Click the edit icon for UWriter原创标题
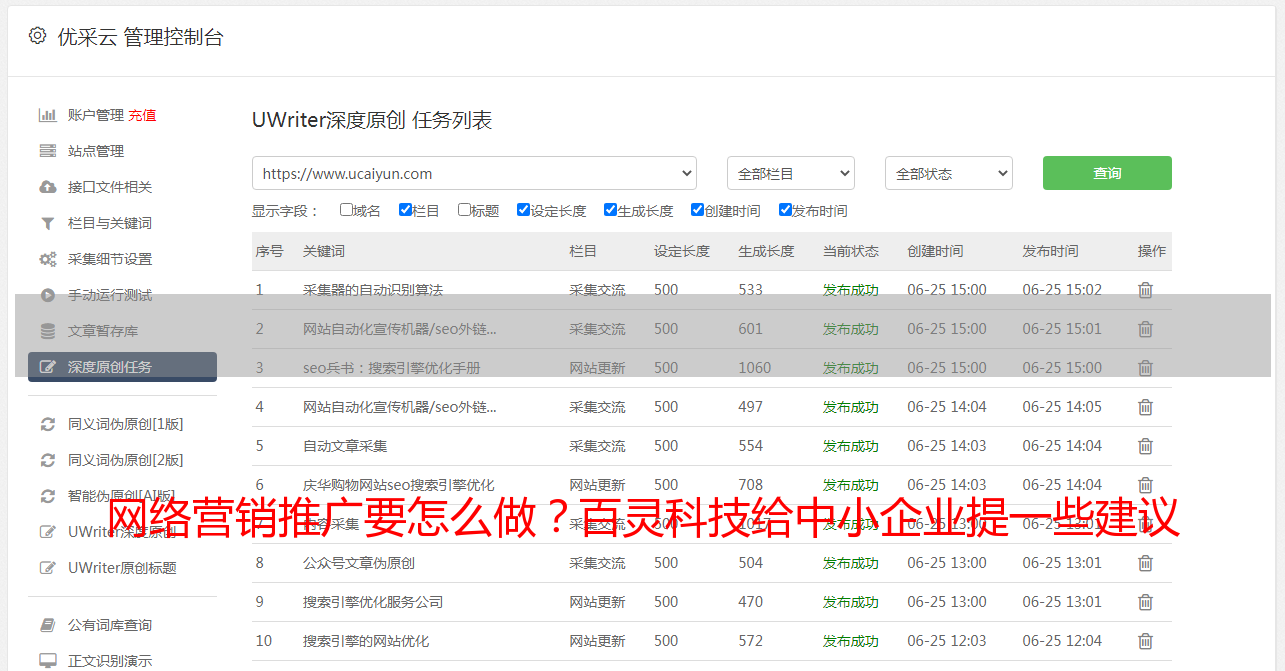The width and height of the screenshot is (1285, 671). (x=47, y=568)
